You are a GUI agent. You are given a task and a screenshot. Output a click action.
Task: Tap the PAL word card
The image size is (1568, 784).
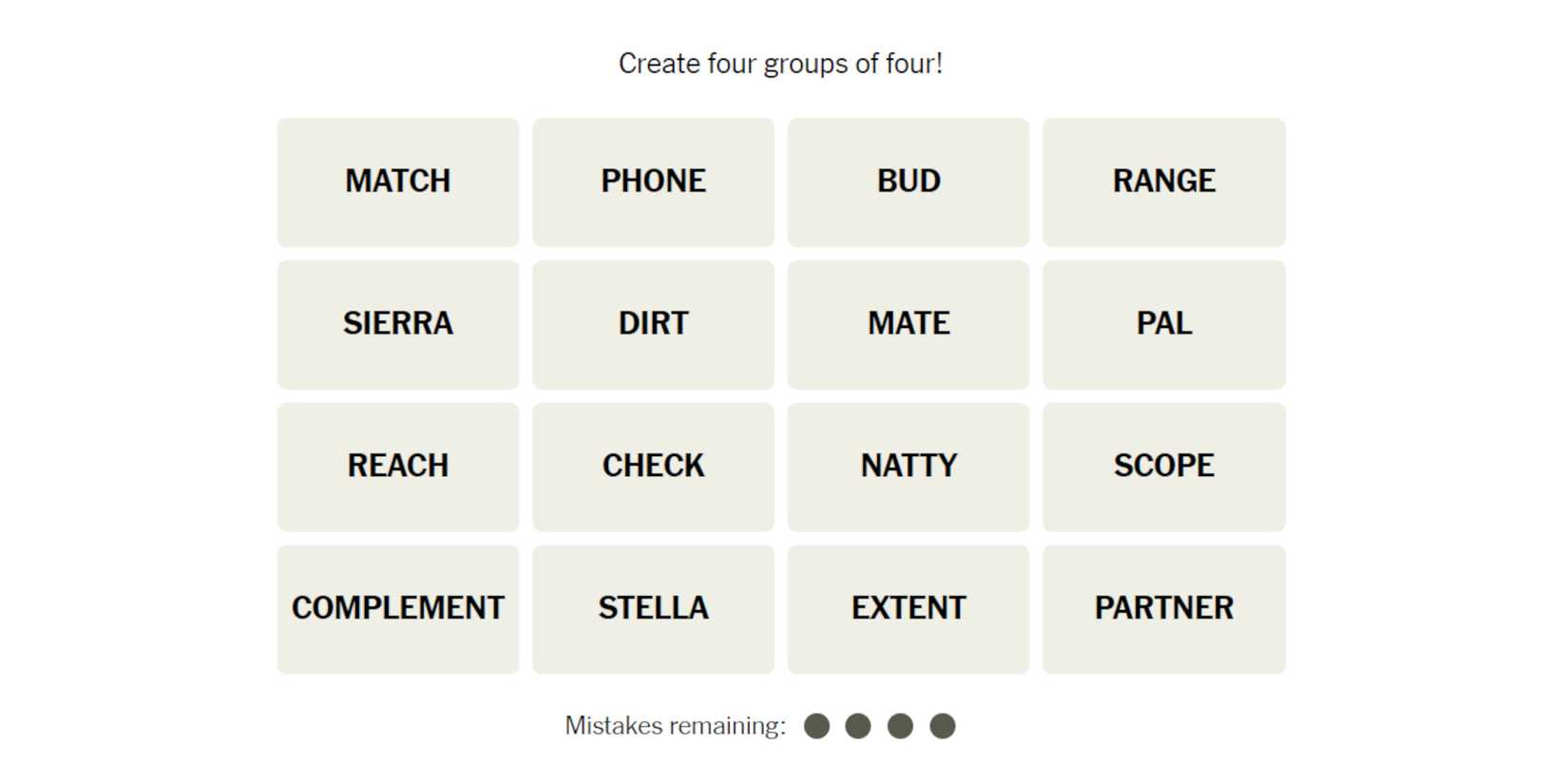click(1163, 324)
